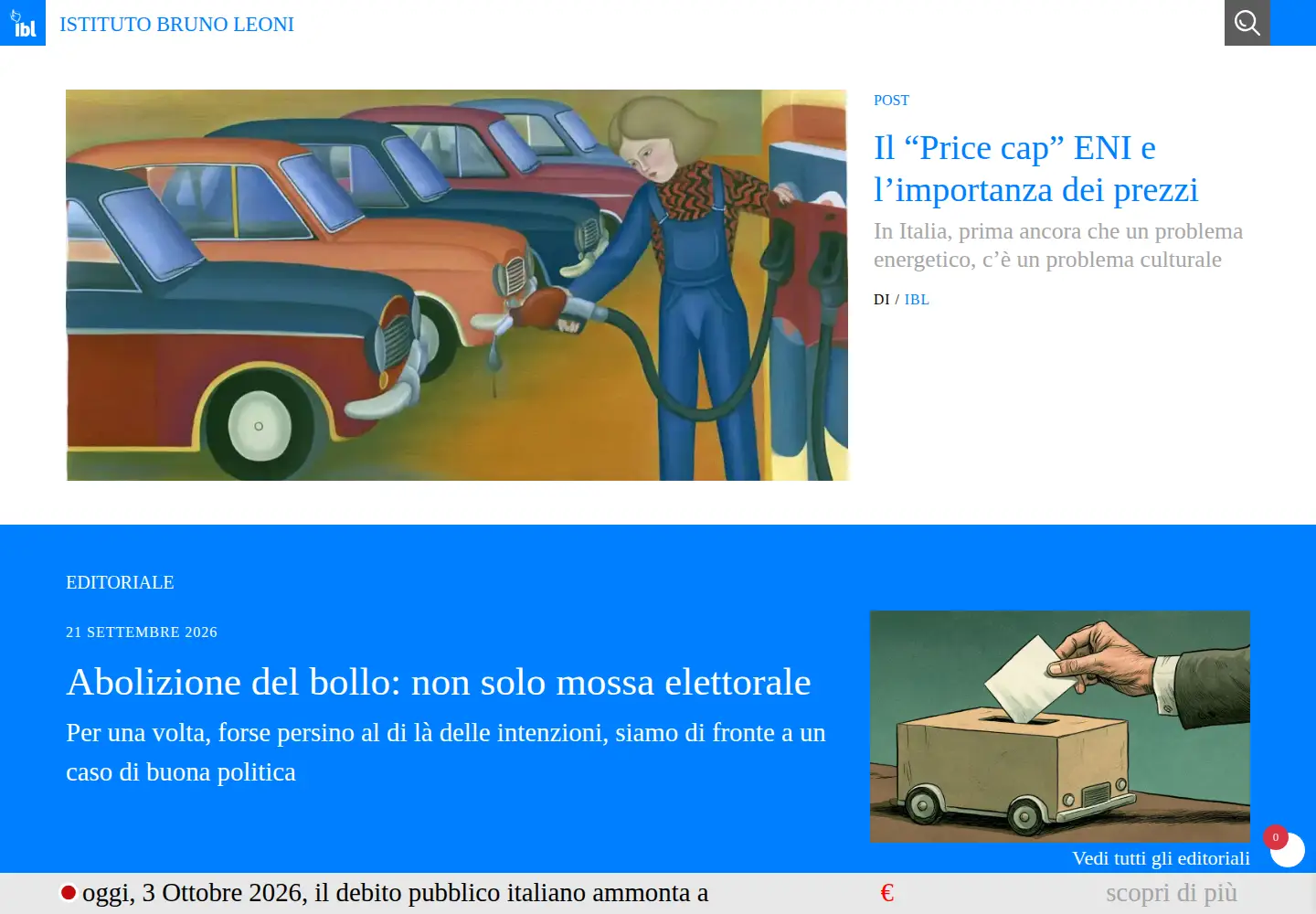Open the article Il "Price cap" ENI
1316x914 pixels.
(x=1035, y=168)
